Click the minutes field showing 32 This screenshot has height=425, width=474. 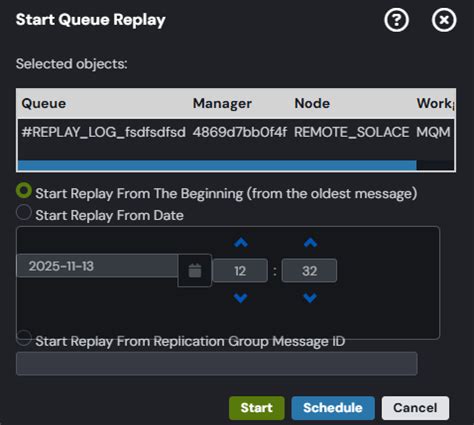point(309,271)
